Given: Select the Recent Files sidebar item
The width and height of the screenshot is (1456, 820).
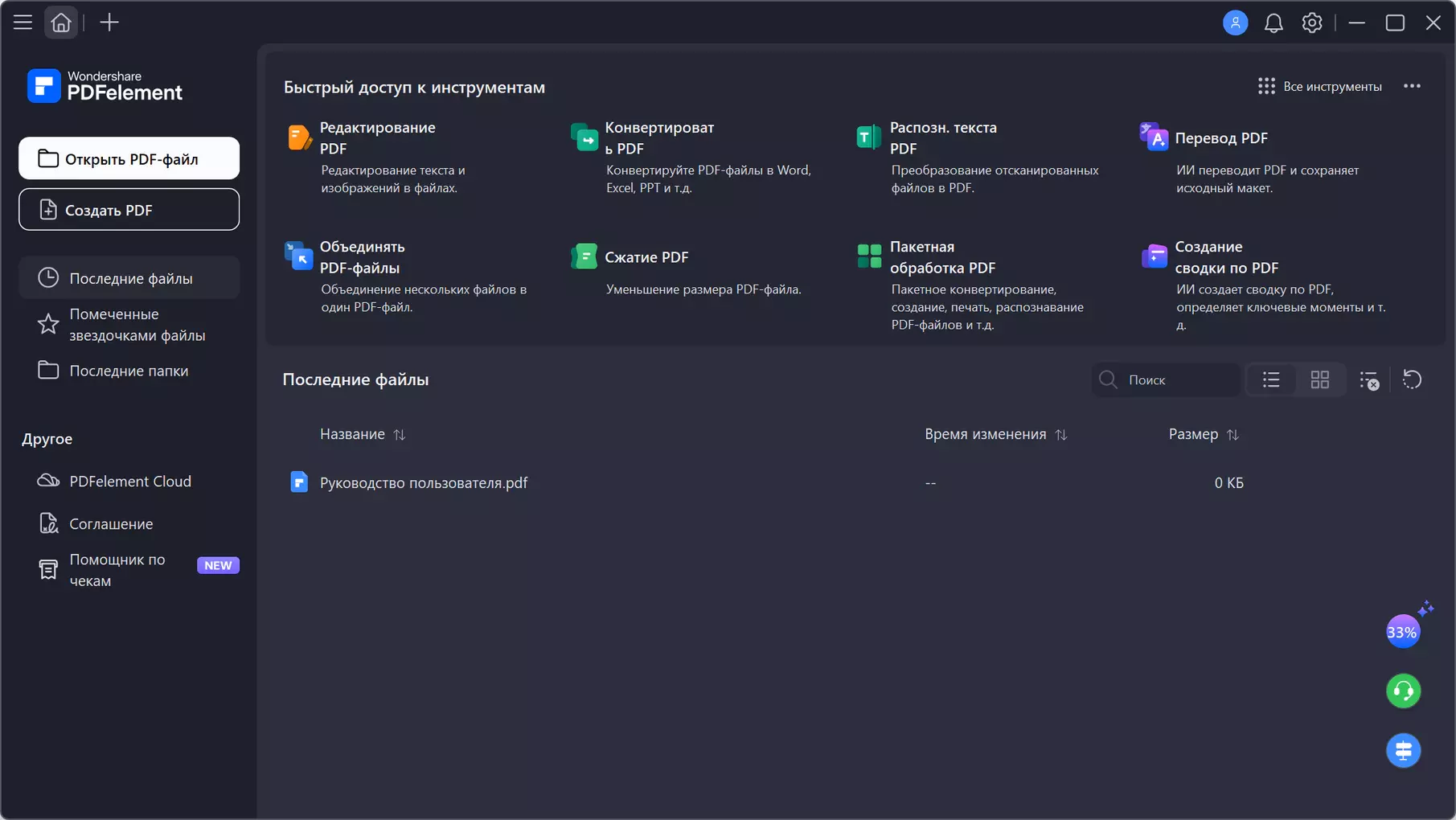Looking at the screenshot, I should tap(129, 278).
